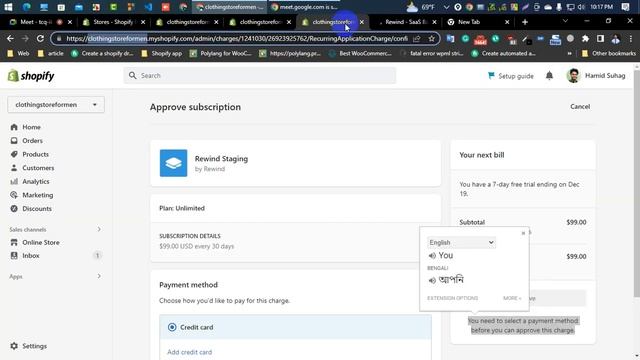Share this page from address bar
Image resolution: width=640 pixels, height=360 pixels.
[417, 39]
